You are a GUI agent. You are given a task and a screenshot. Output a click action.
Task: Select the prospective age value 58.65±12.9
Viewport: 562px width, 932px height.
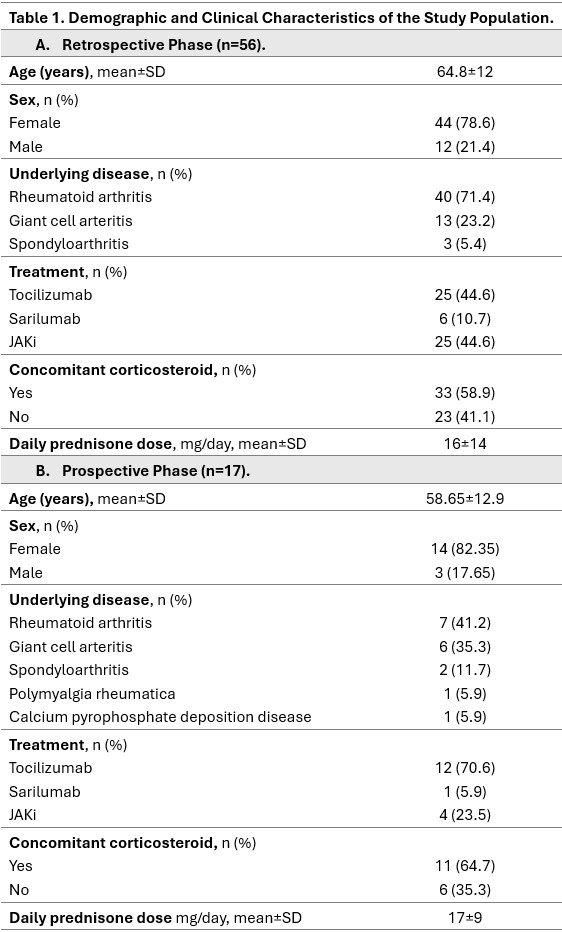(x=465, y=499)
